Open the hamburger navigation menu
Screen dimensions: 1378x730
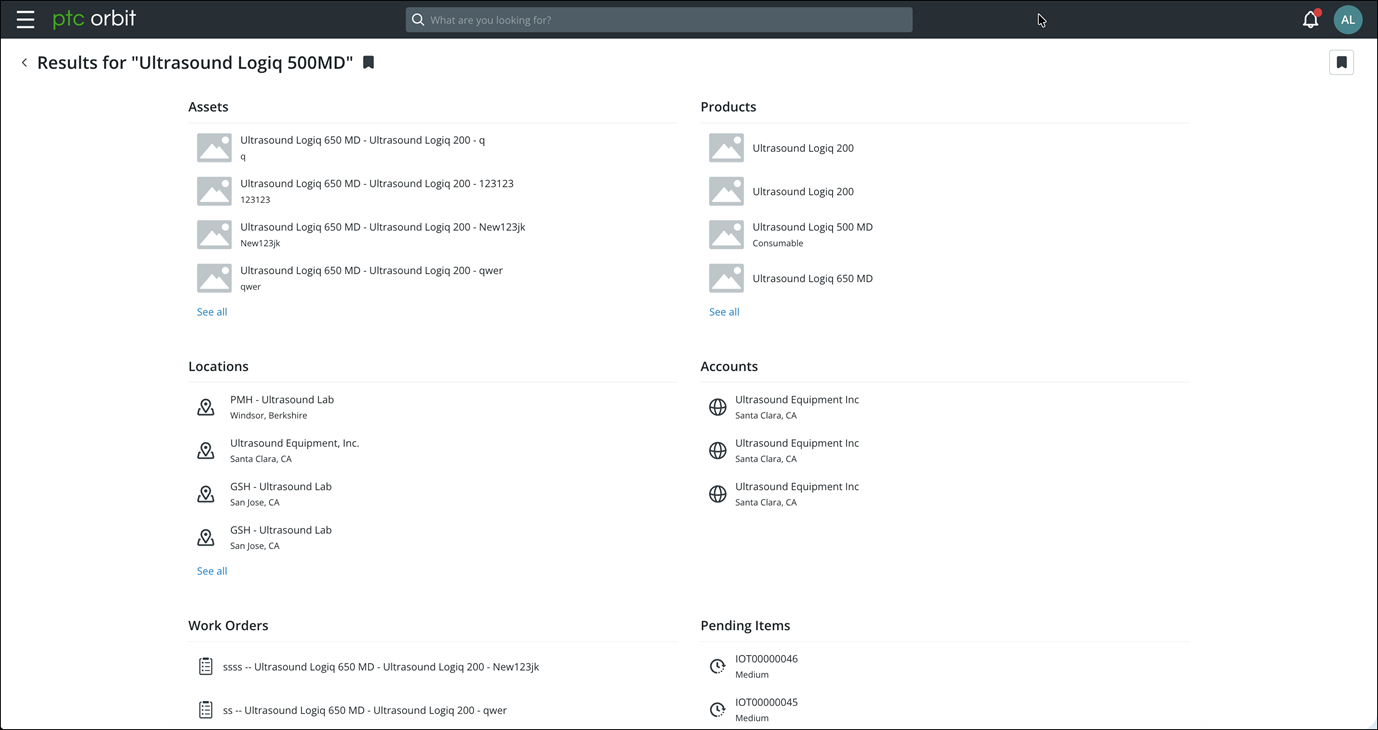click(x=25, y=19)
